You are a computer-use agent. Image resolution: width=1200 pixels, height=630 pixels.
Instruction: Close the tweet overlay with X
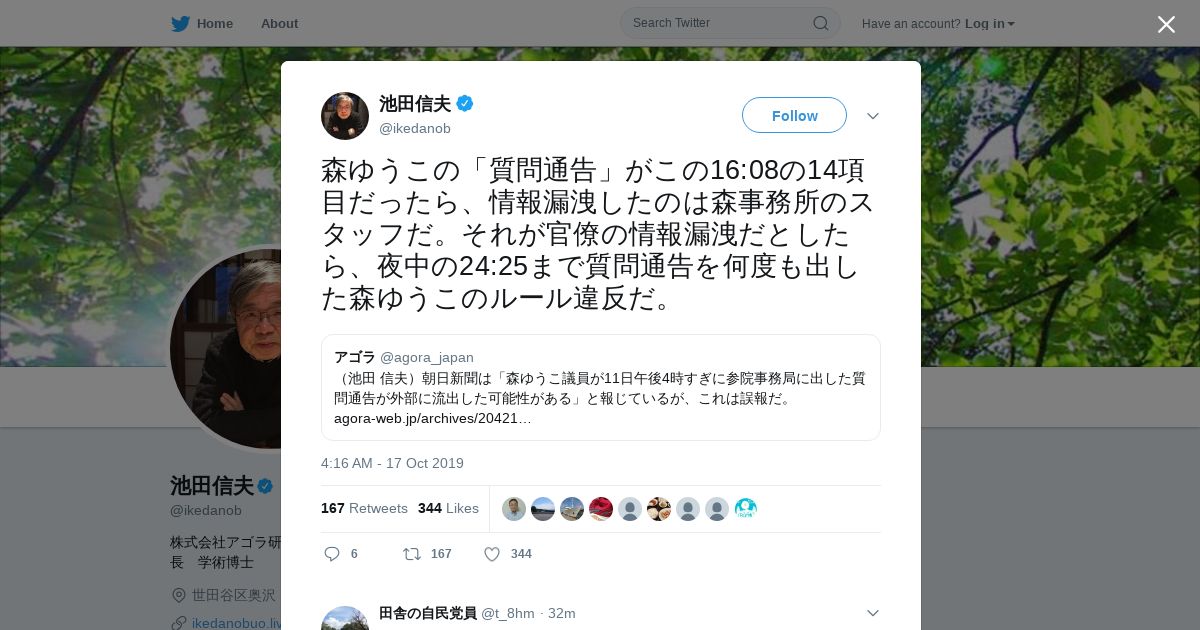1166,24
